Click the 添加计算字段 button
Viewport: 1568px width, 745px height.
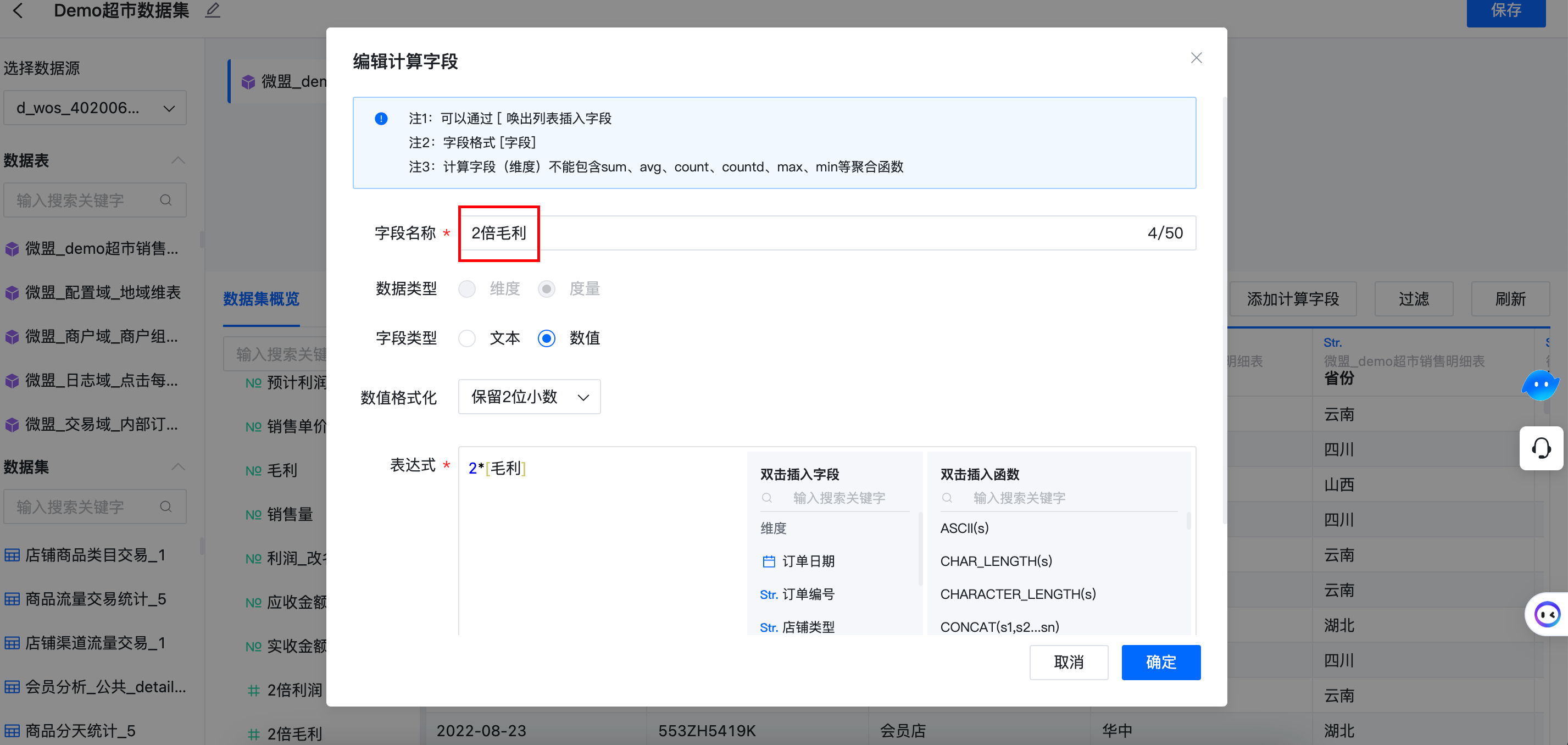pos(1293,299)
